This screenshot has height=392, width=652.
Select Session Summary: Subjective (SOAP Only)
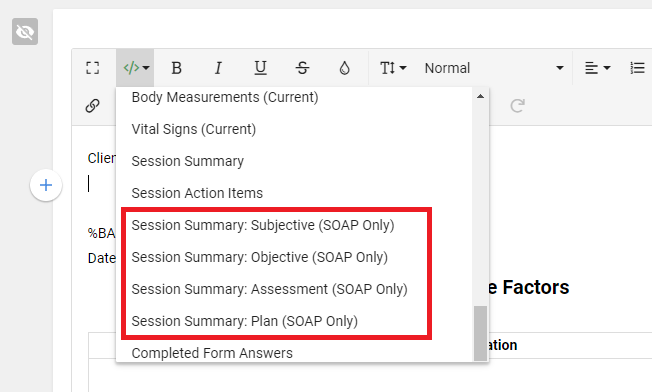(263, 225)
